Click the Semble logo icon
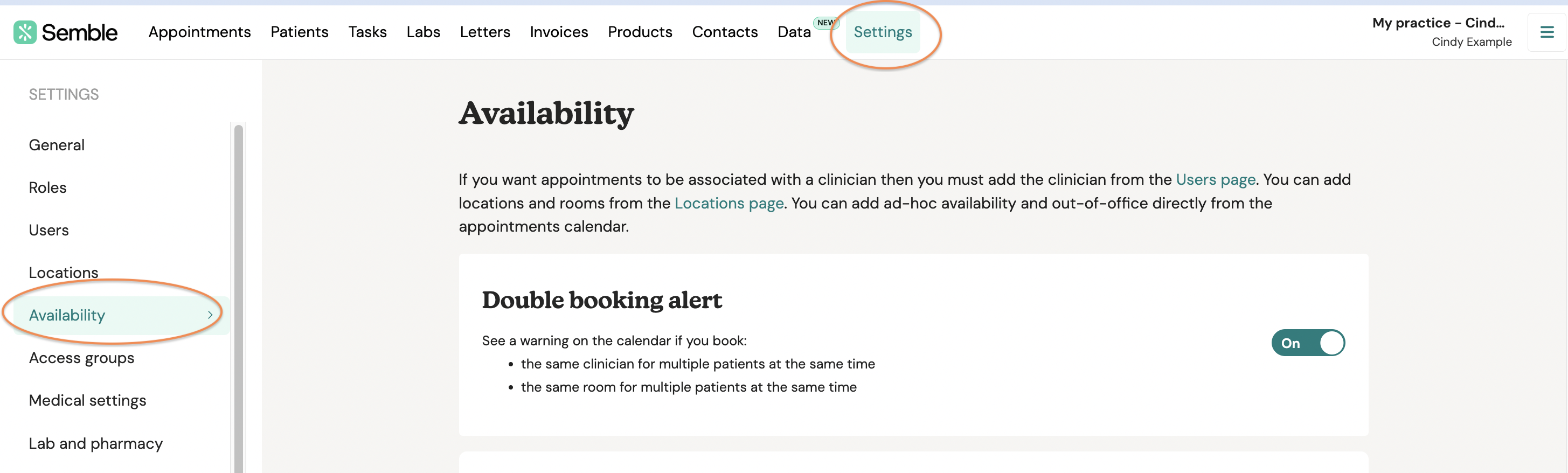1568x473 pixels. [x=25, y=32]
